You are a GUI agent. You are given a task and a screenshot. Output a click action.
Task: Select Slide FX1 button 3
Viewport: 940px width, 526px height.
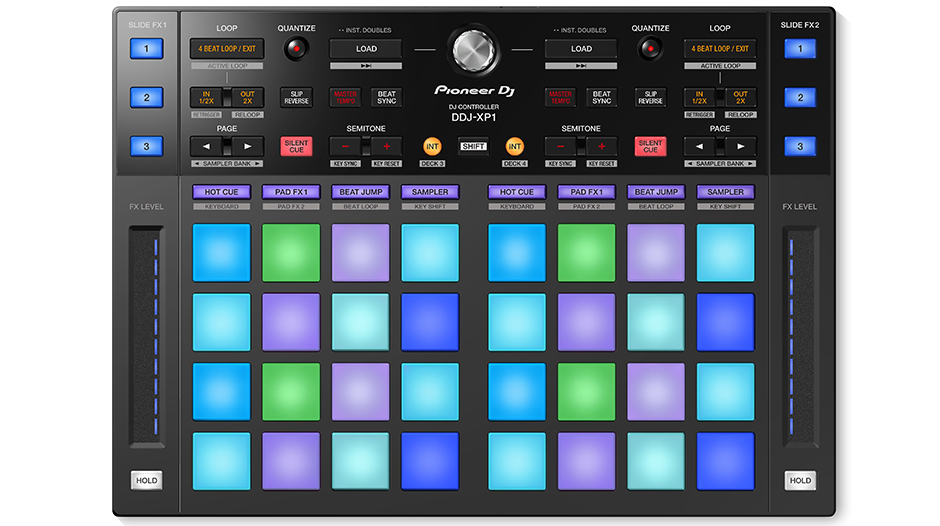click(146, 146)
